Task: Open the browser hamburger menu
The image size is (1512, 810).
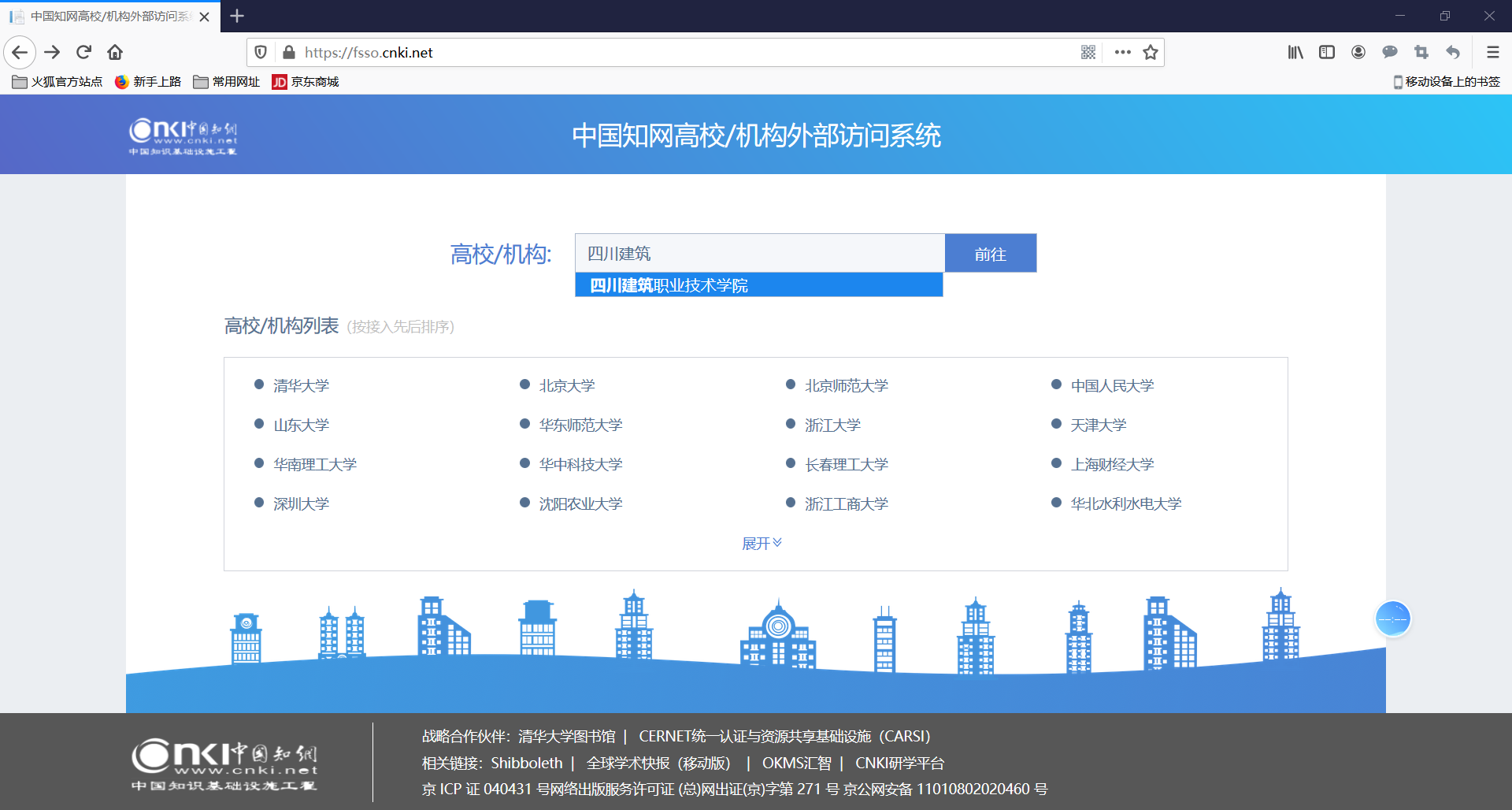Action: click(x=1492, y=52)
